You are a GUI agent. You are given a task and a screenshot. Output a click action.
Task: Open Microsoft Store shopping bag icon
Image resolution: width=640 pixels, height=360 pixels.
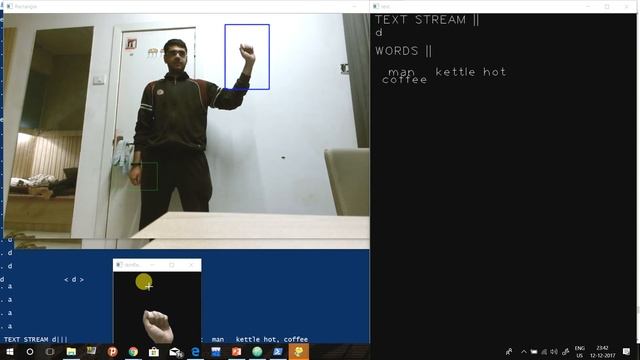[x=154, y=351]
